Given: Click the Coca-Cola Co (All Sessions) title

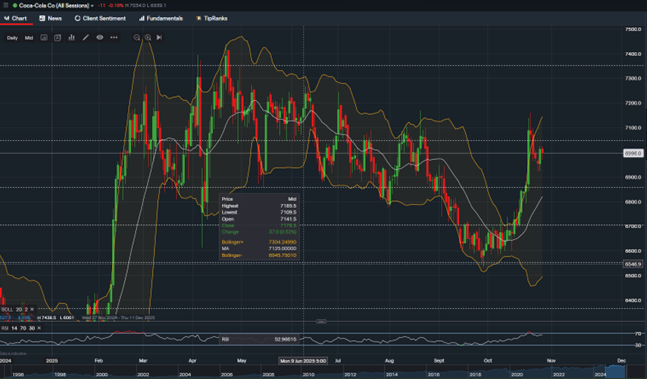Looking at the screenshot, I should (x=54, y=5).
